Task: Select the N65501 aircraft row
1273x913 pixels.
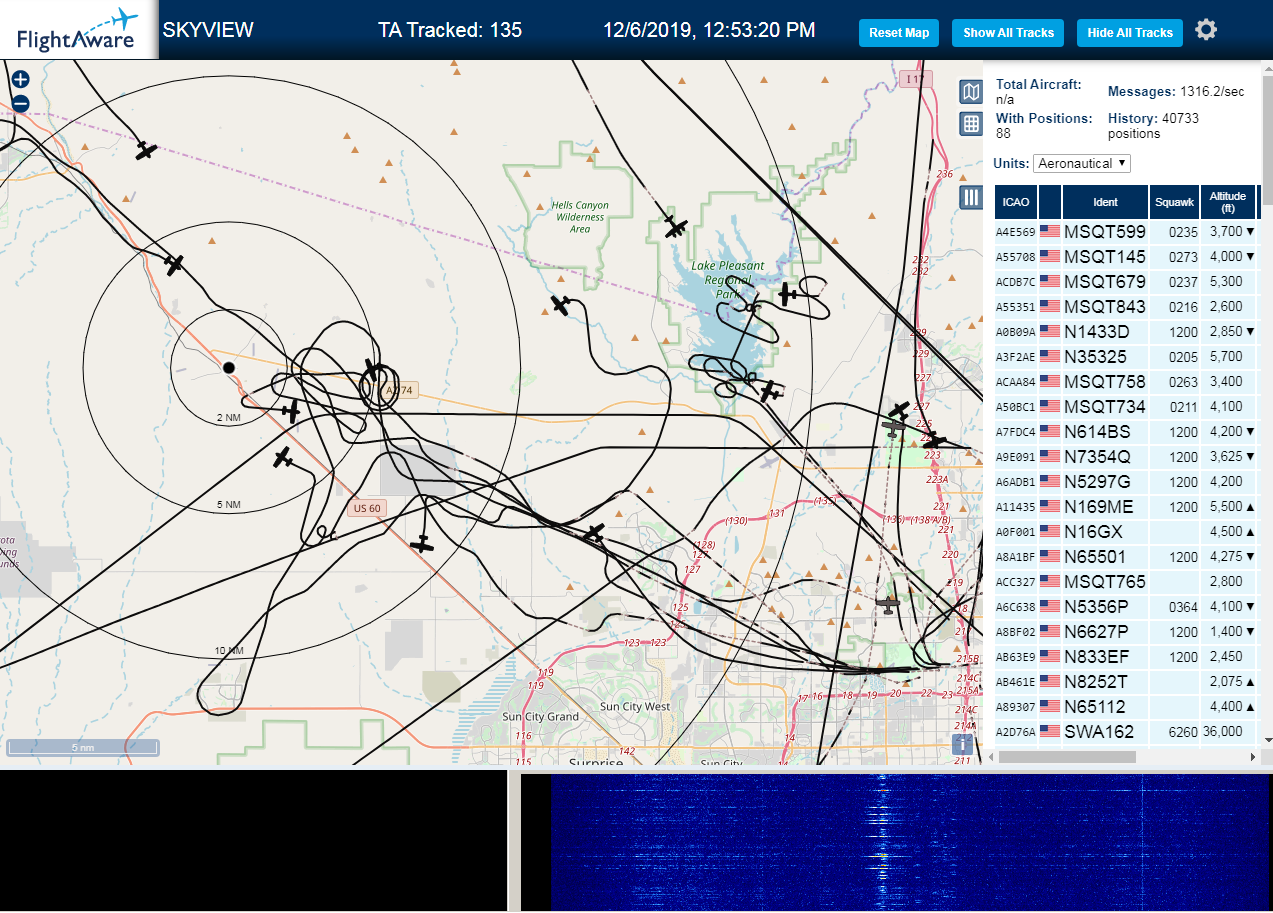Action: tap(1125, 557)
